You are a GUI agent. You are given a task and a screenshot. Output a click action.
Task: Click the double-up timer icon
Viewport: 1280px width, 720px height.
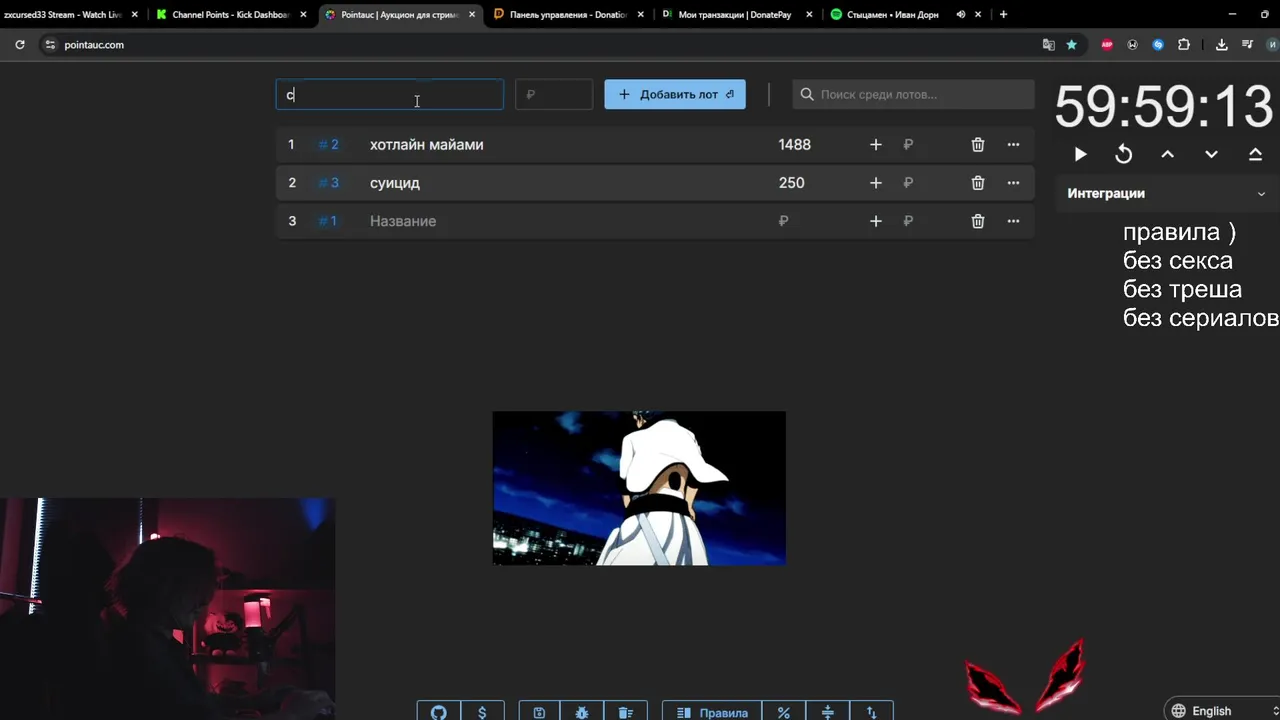click(1255, 154)
